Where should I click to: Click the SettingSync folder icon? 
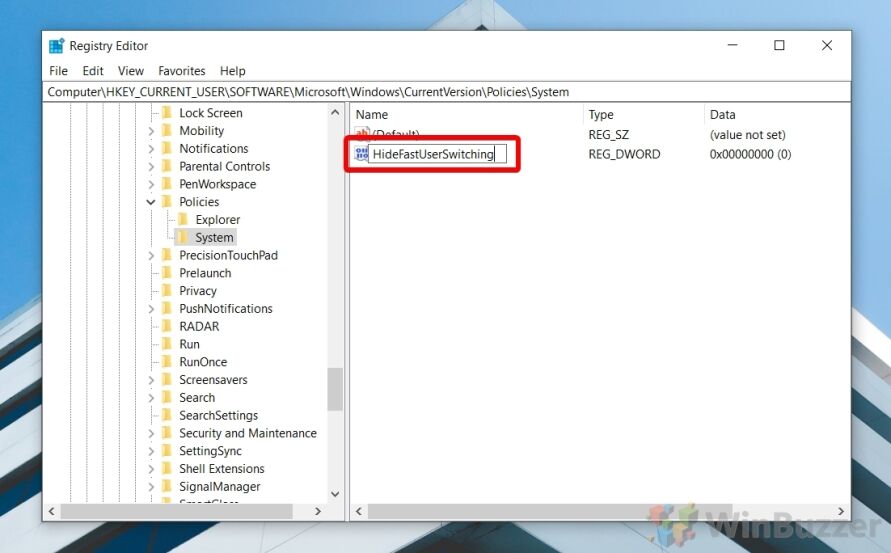(x=167, y=451)
